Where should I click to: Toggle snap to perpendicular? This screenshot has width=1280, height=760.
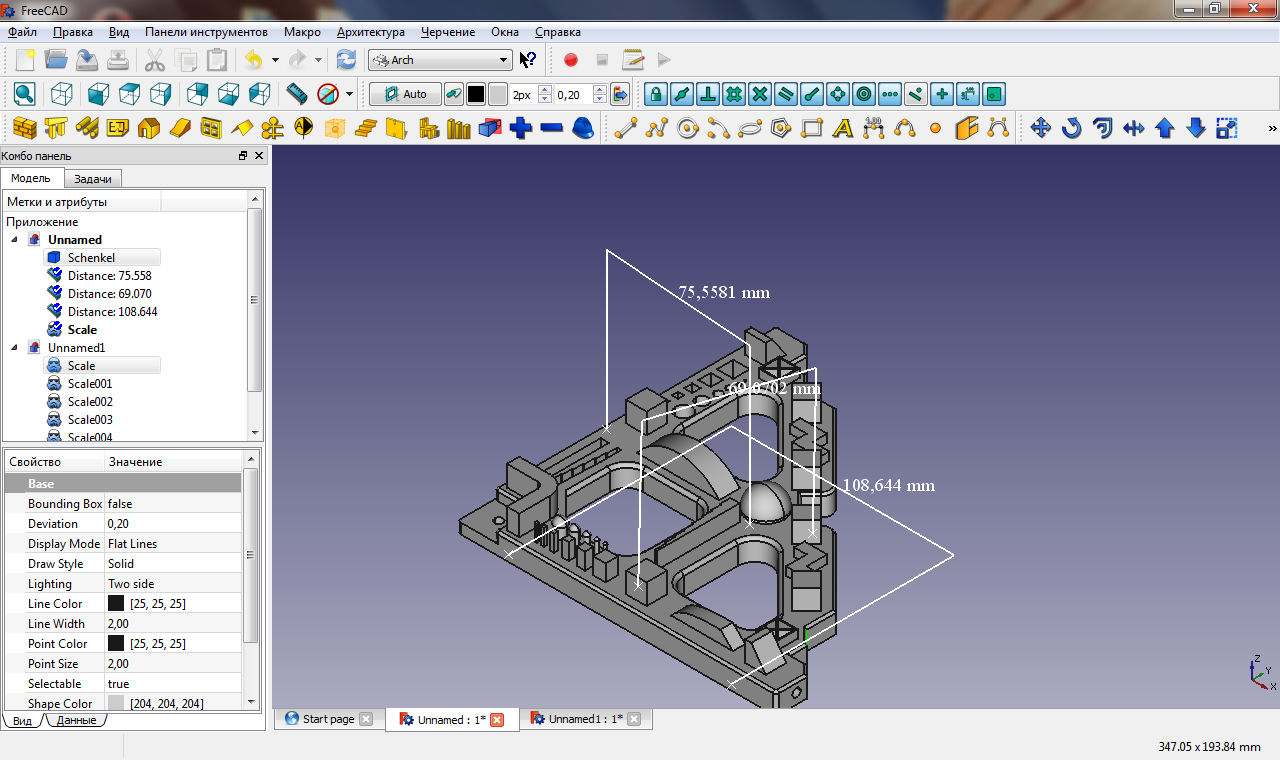click(x=708, y=94)
